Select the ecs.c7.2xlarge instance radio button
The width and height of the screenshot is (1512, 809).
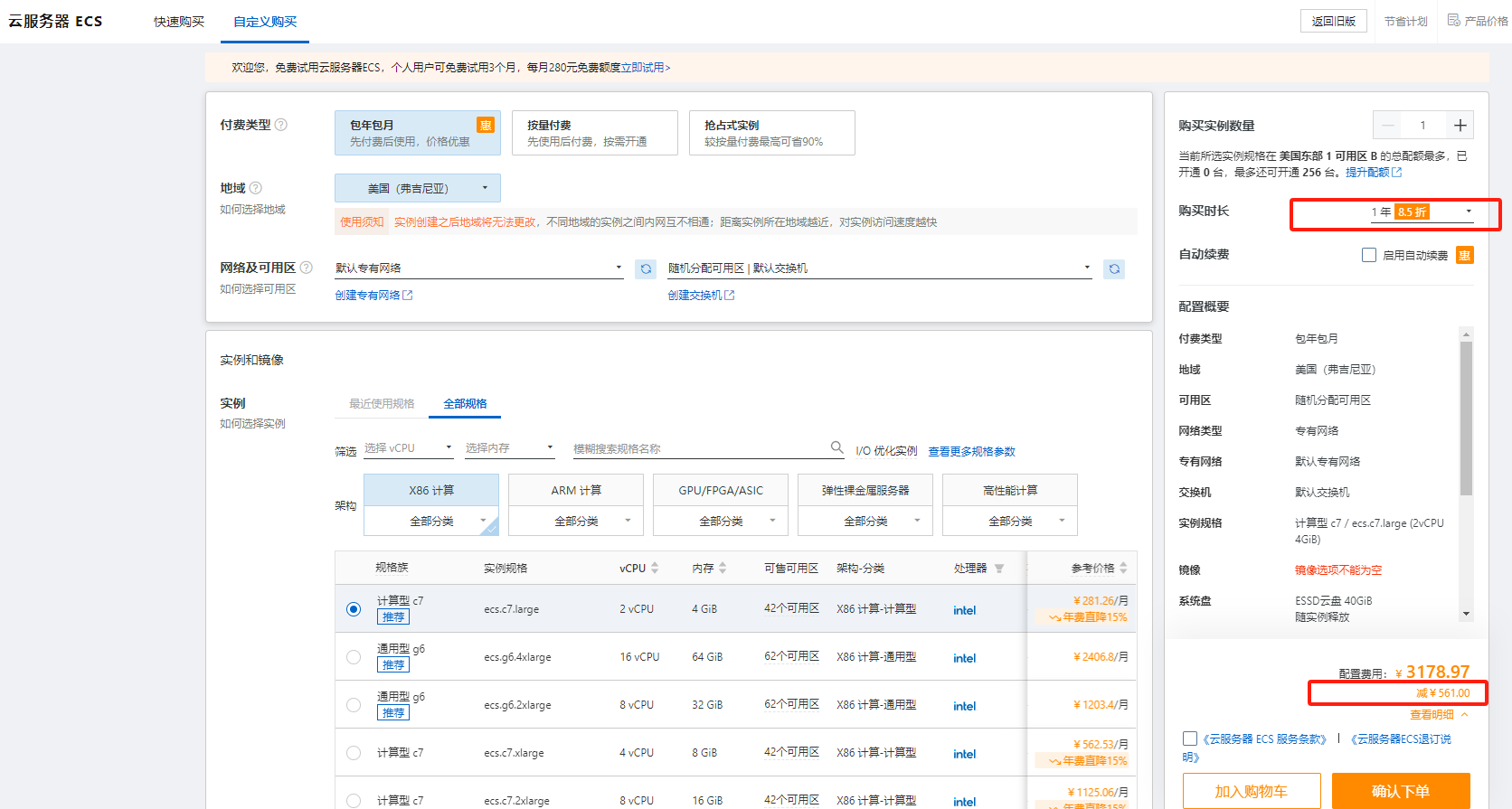tap(354, 801)
